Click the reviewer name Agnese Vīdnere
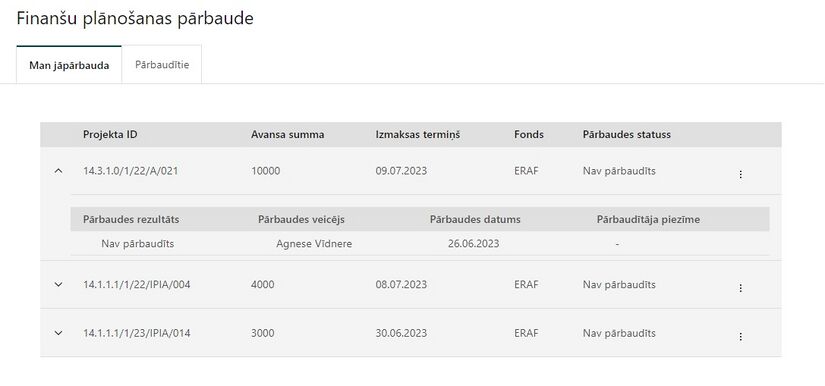The height and width of the screenshot is (386, 825). [x=314, y=243]
